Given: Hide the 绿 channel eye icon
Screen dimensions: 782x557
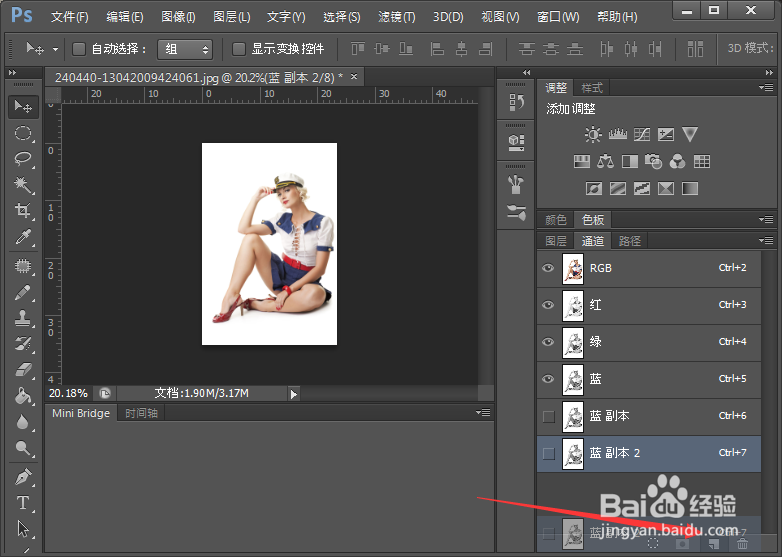Looking at the screenshot, I should tap(548, 342).
